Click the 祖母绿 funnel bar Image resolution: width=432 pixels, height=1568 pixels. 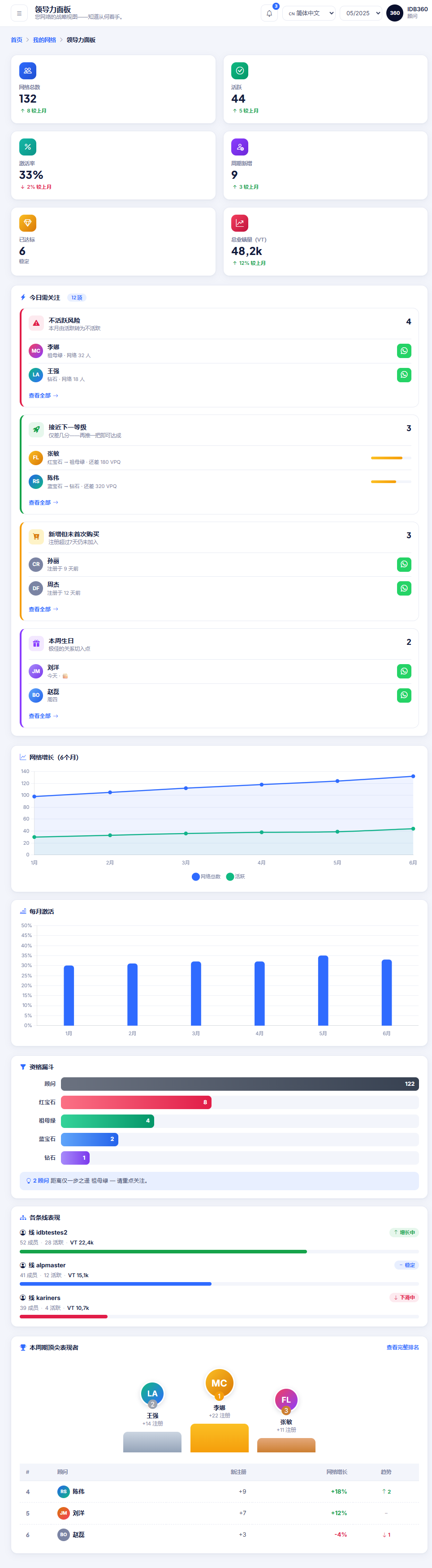click(107, 1121)
